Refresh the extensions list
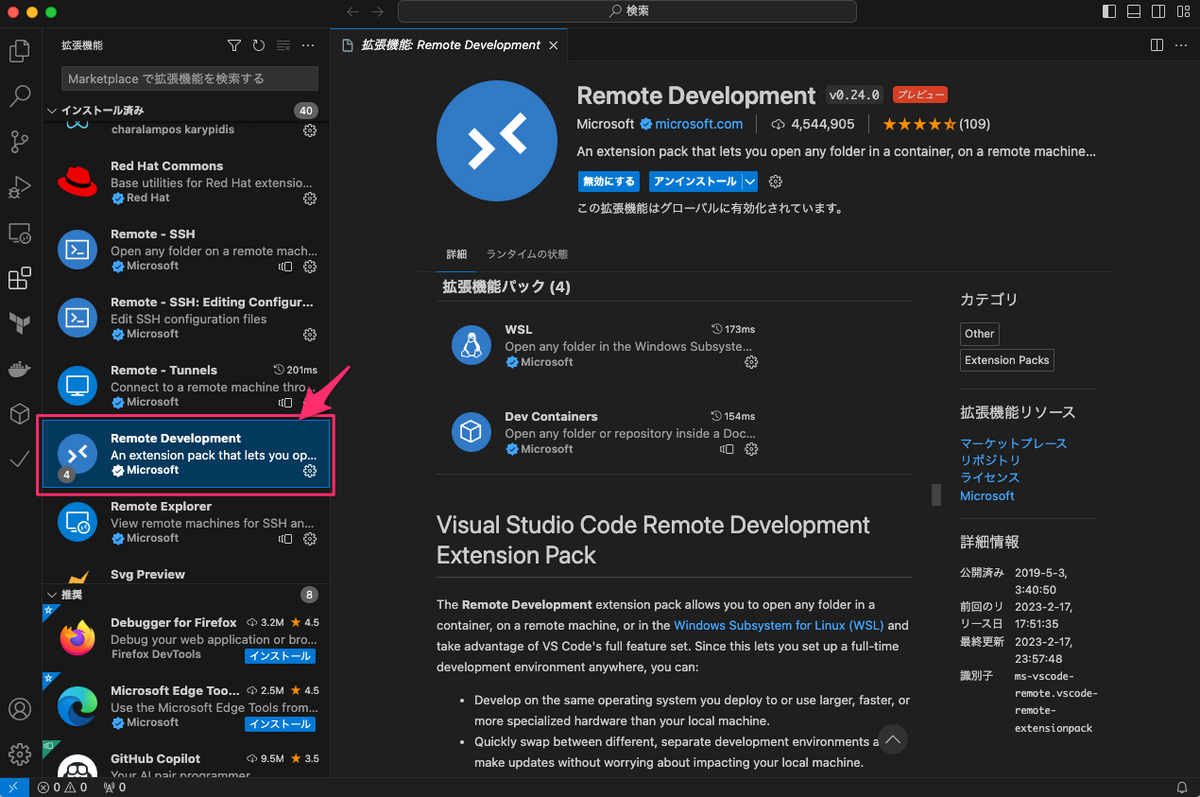The image size is (1200, 797). [x=259, y=46]
